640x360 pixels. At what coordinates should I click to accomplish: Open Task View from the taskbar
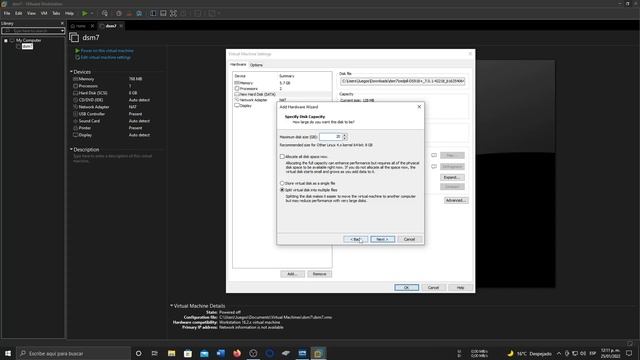coord(155,353)
